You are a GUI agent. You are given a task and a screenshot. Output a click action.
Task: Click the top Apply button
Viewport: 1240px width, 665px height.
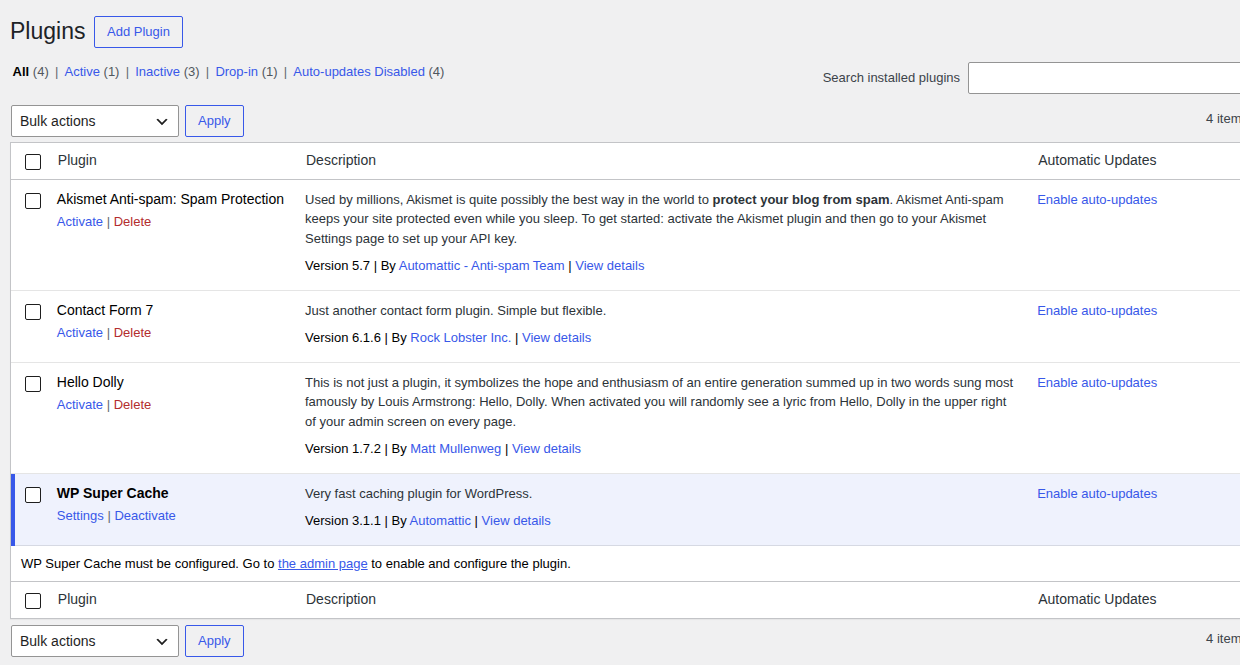[x=214, y=121]
